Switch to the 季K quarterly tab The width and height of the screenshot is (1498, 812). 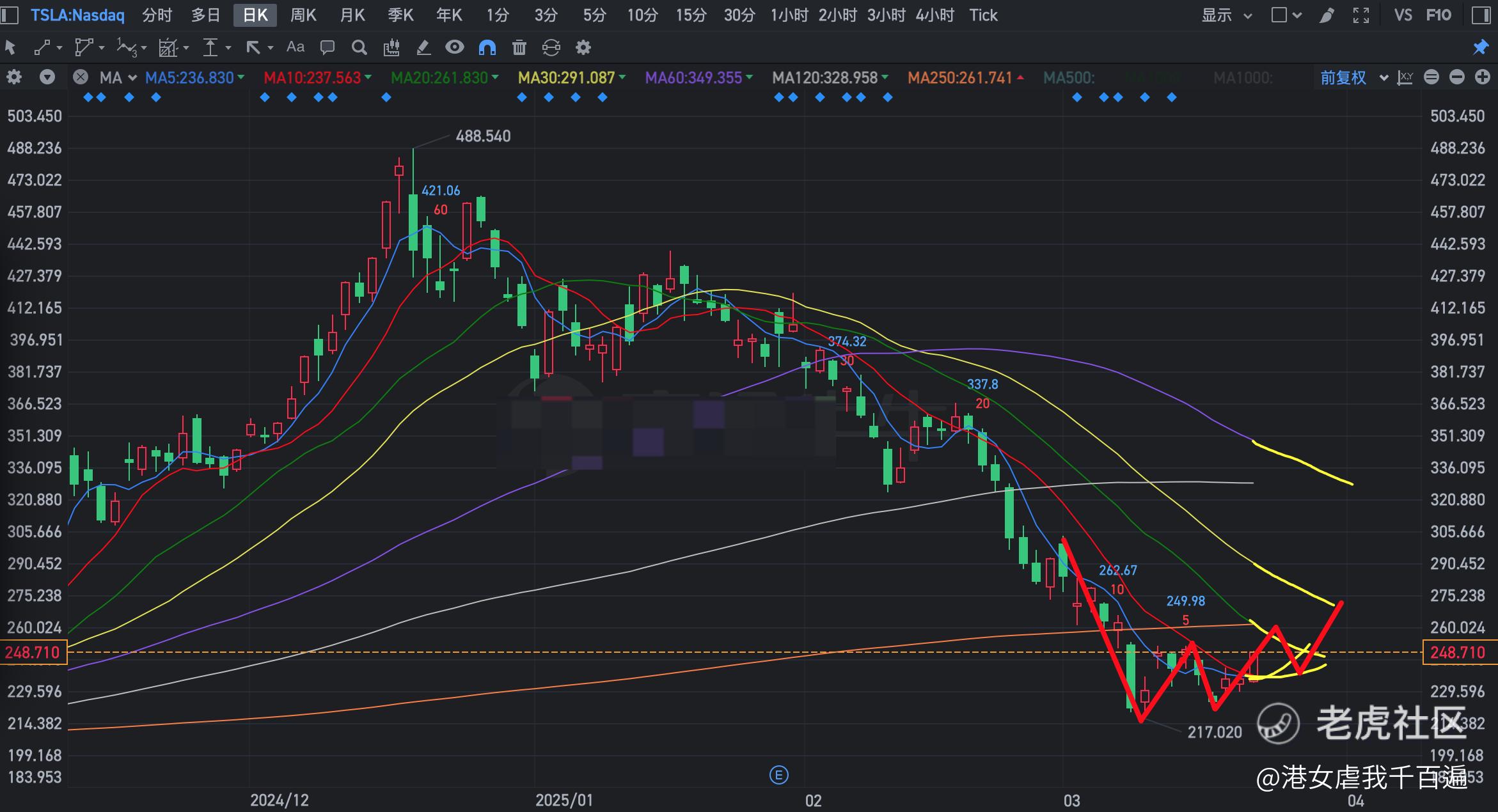point(400,15)
